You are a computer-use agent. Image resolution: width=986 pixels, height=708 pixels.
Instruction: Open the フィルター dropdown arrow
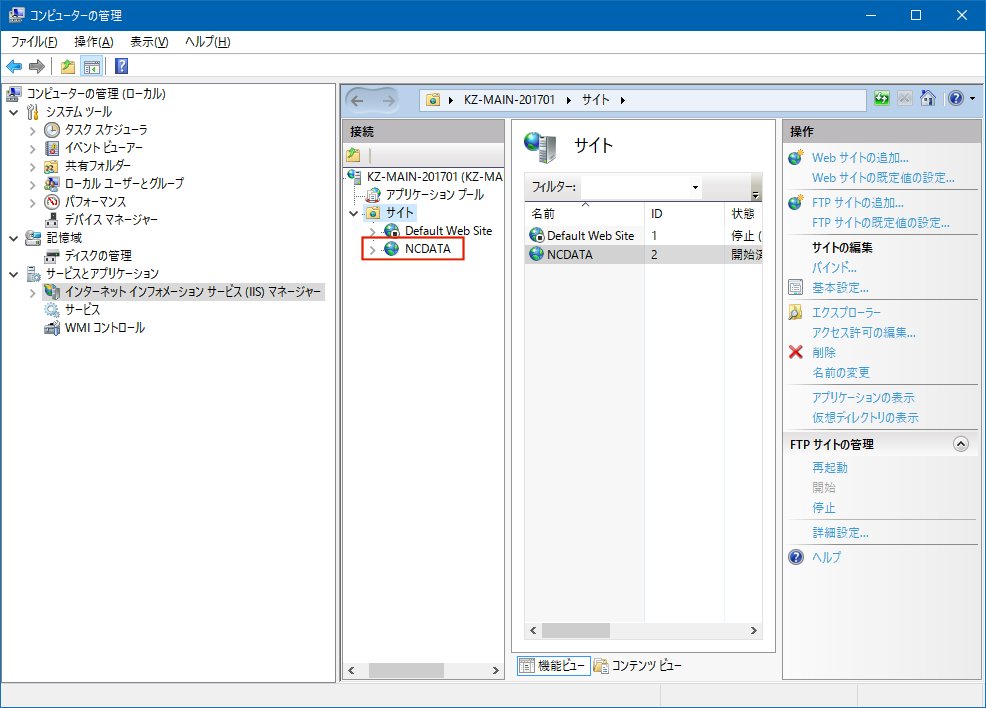tap(695, 187)
